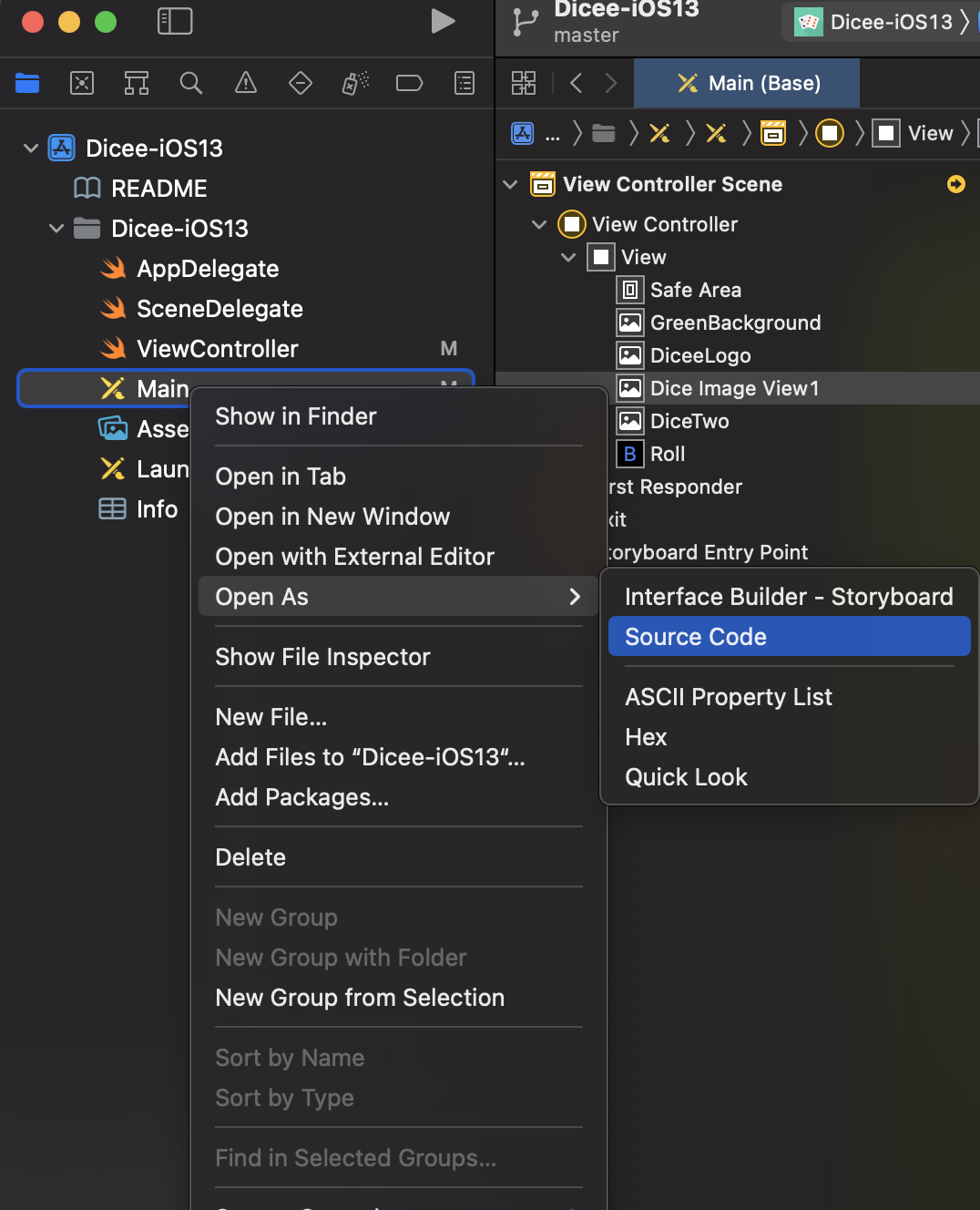Click View in the jump bar
Viewport: 980px width, 1210px height.
[914, 134]
